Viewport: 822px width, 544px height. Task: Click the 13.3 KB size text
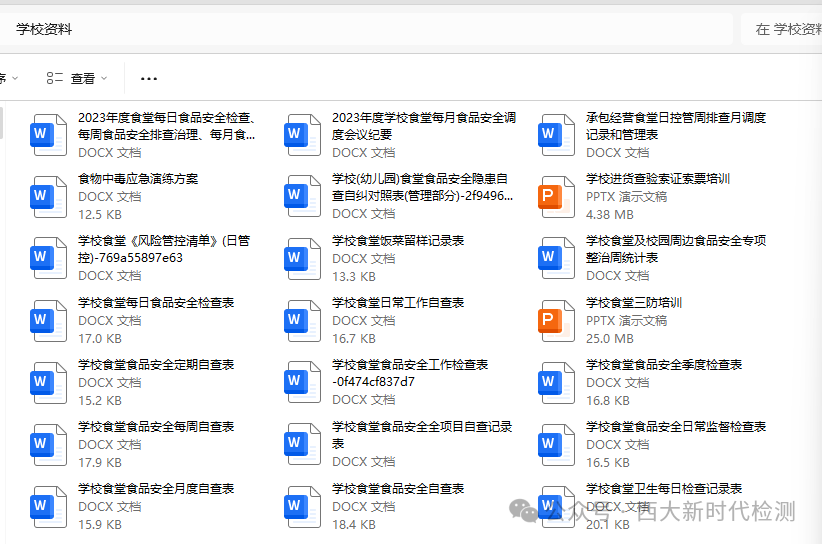[354, 277]
